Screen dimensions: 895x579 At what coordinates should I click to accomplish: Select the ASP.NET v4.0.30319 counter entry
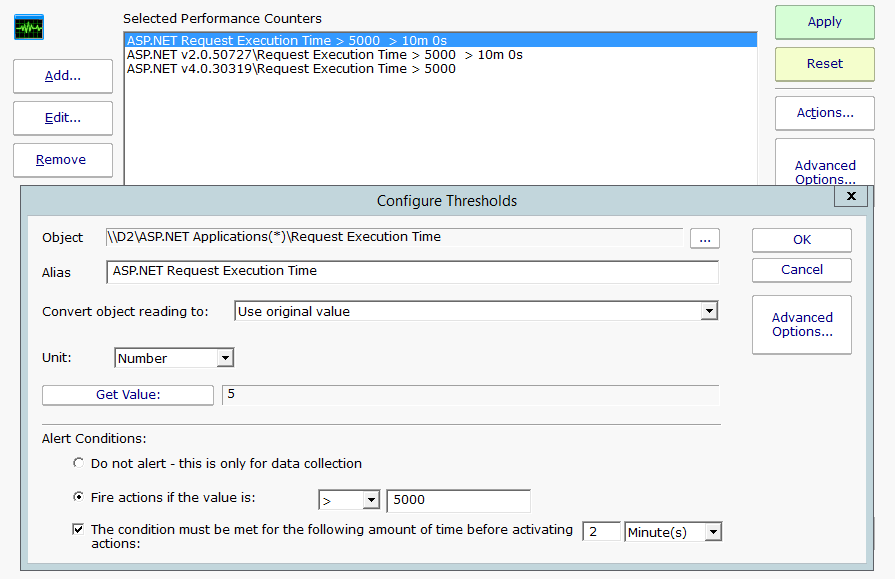[x=291, y=69]
